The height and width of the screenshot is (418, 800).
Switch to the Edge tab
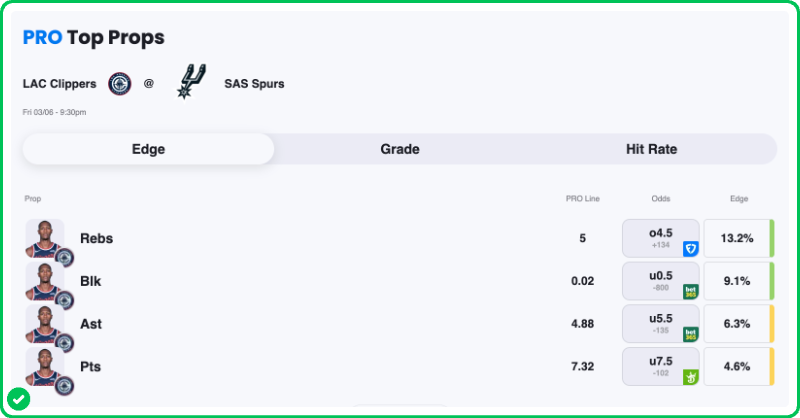tap(148, 149)
